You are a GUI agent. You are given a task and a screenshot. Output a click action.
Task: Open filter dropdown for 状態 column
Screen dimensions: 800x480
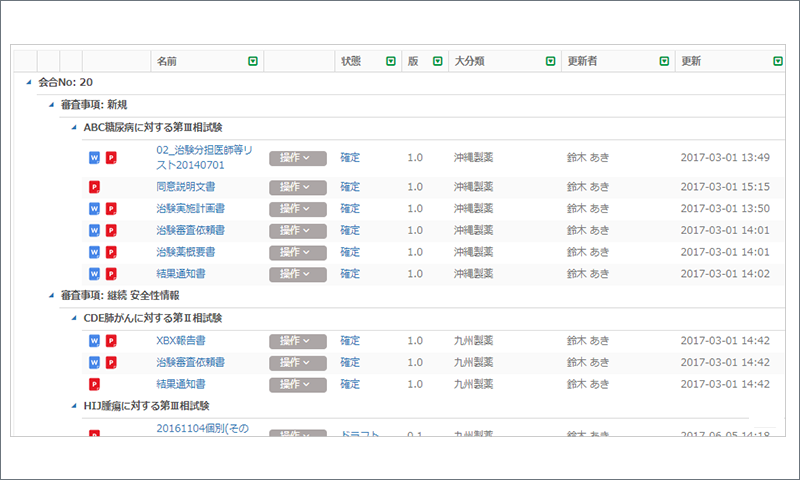click(x=391, y=61)
